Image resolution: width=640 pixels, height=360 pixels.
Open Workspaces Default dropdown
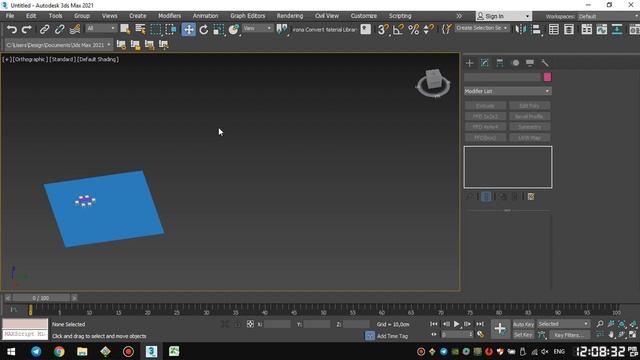pyautogui.click(x=608, y=16)
